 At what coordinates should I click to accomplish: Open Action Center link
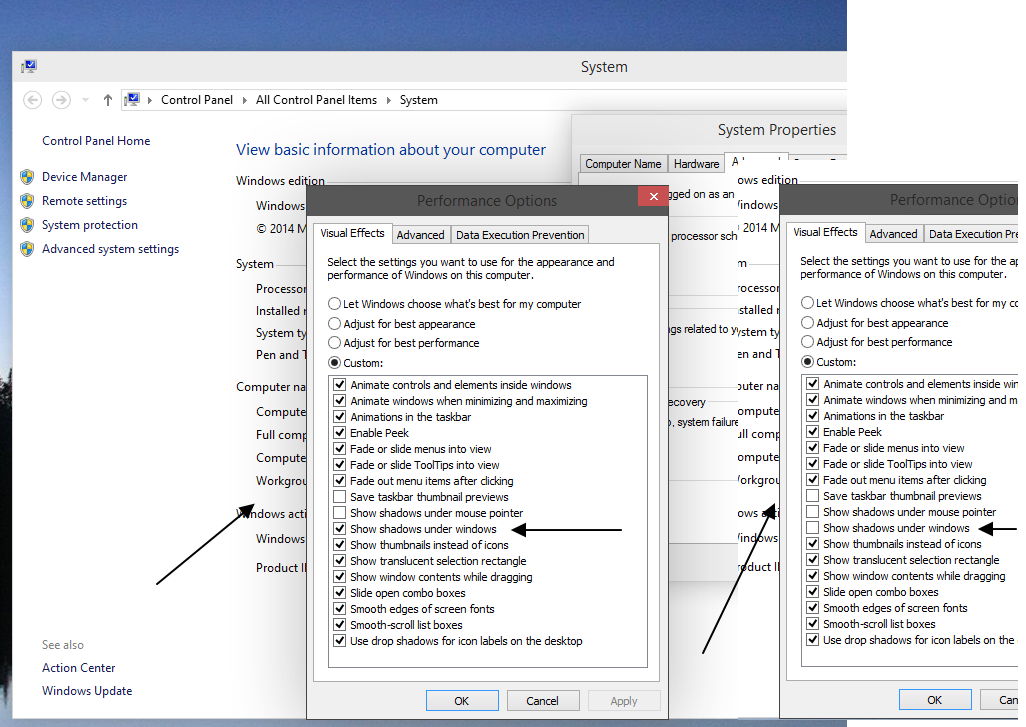[x=79, y=667]
